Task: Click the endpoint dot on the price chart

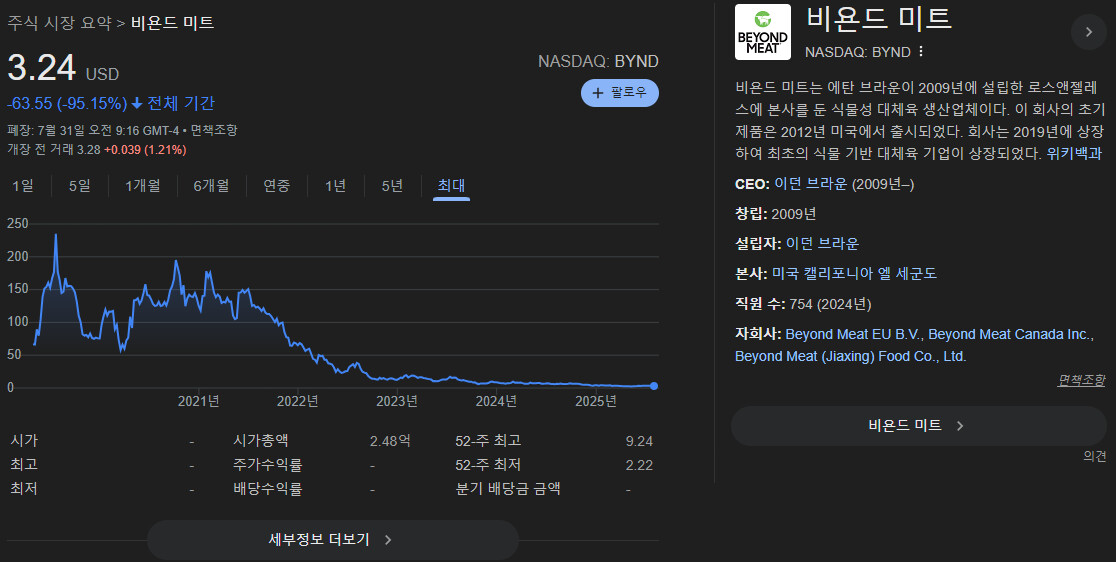Action: pos(654,386)
